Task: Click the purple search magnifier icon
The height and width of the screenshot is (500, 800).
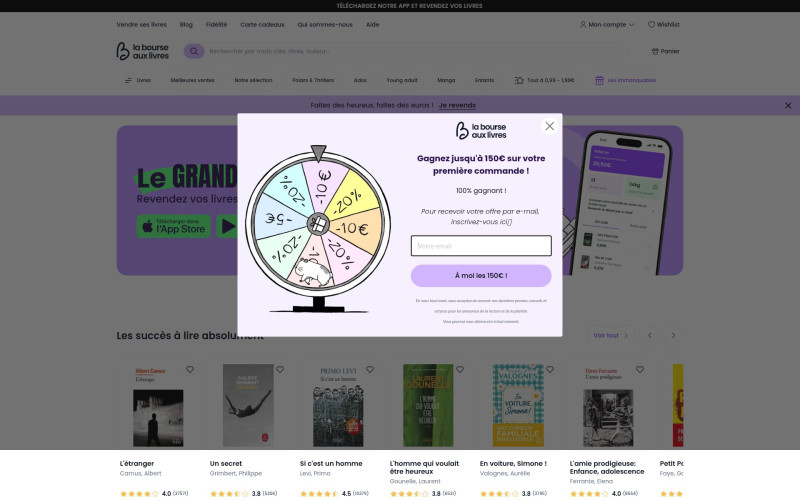Action: [194, 51]
